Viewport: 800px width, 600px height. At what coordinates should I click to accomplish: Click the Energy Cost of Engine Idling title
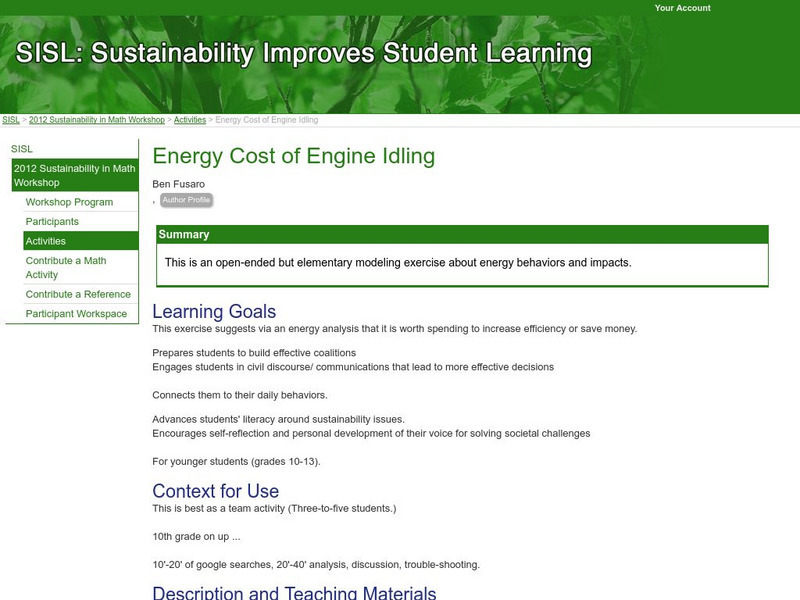[292, 156]
